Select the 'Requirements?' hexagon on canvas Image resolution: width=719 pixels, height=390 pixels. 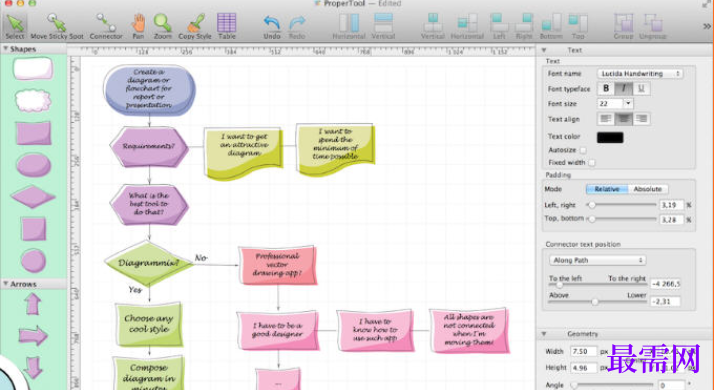pyautogui.click(x=149, y=146)
